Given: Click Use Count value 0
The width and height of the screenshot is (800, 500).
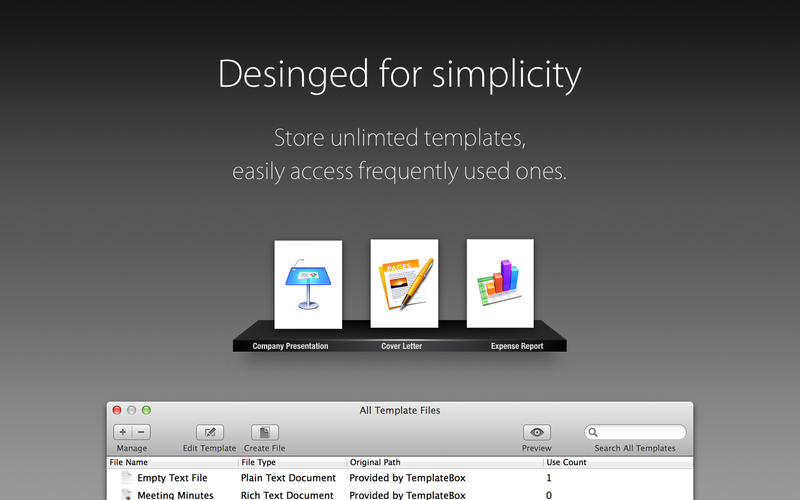Looking at the screenshot, I should tap(549, 495).
